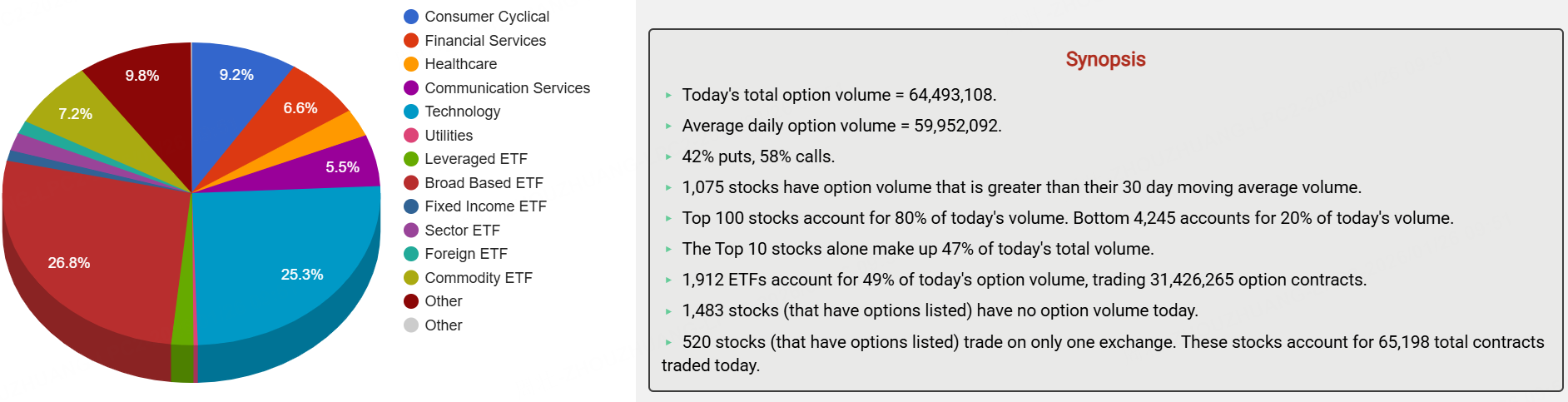Click the gray Other legend dot
This screenshot has width=1568, height=402.
tap(411, 325)
